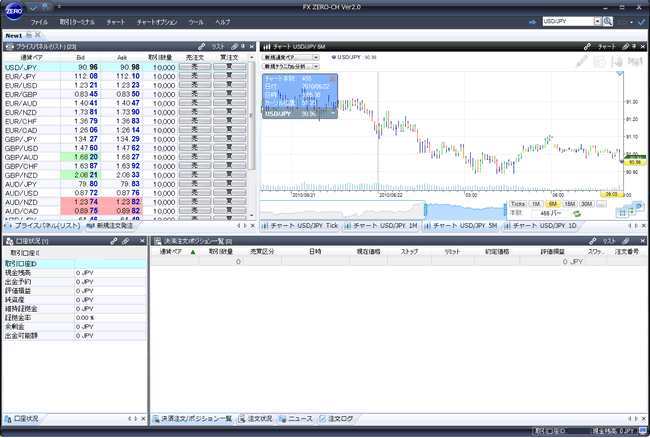Click the blue arrow icon beside symbol search

click(x=533, y=22)
